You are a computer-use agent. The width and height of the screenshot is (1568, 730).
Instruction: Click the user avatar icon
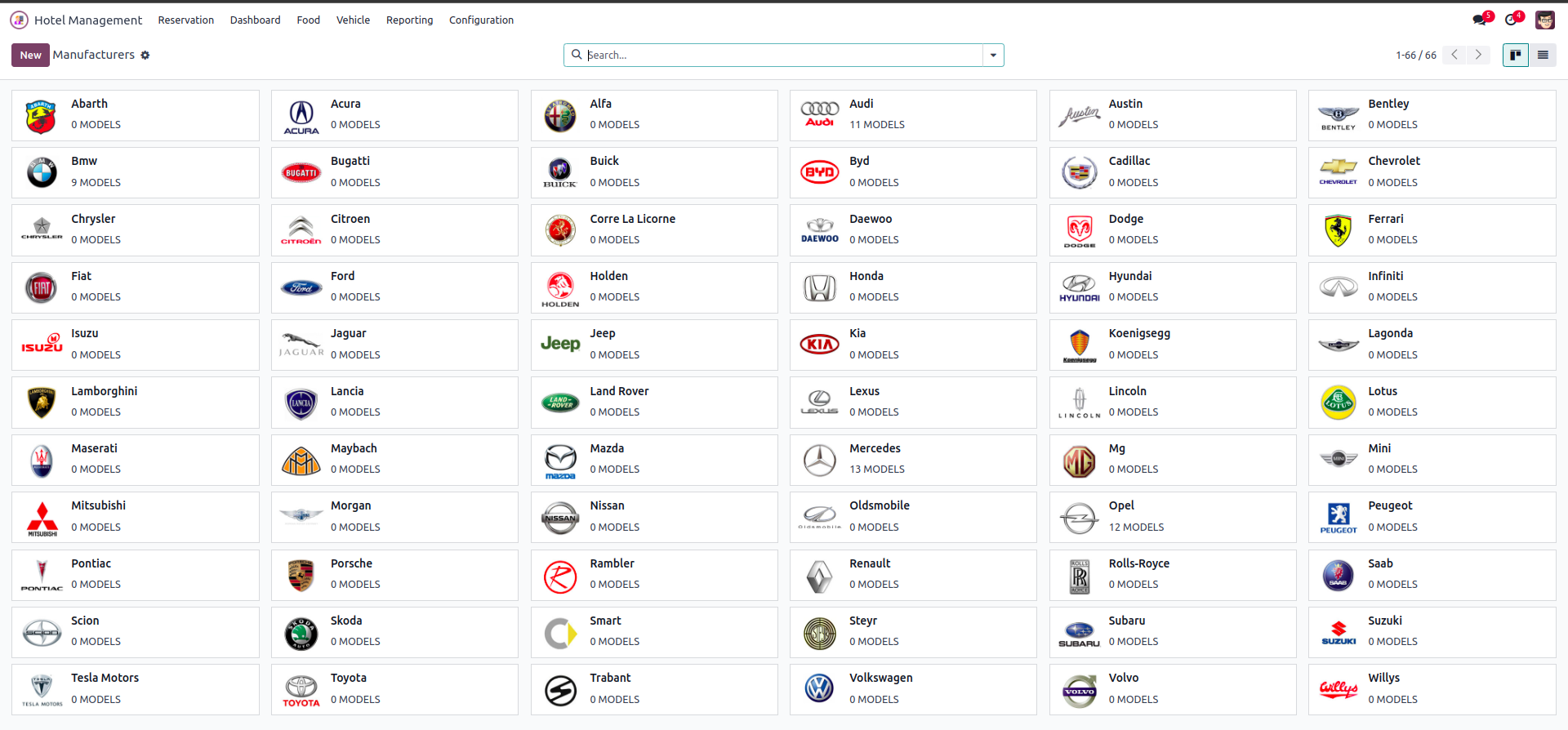pos(1544,20)
